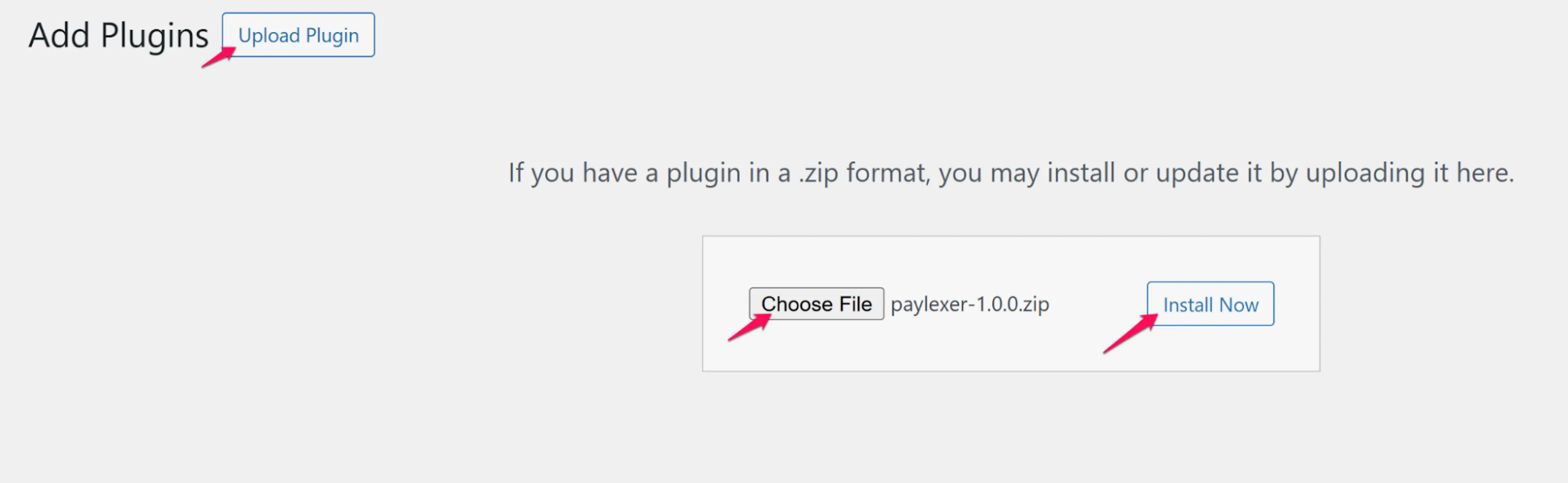Click the word "File" on the Choose File button
The image size is (1568, 483).
[855, 304]
